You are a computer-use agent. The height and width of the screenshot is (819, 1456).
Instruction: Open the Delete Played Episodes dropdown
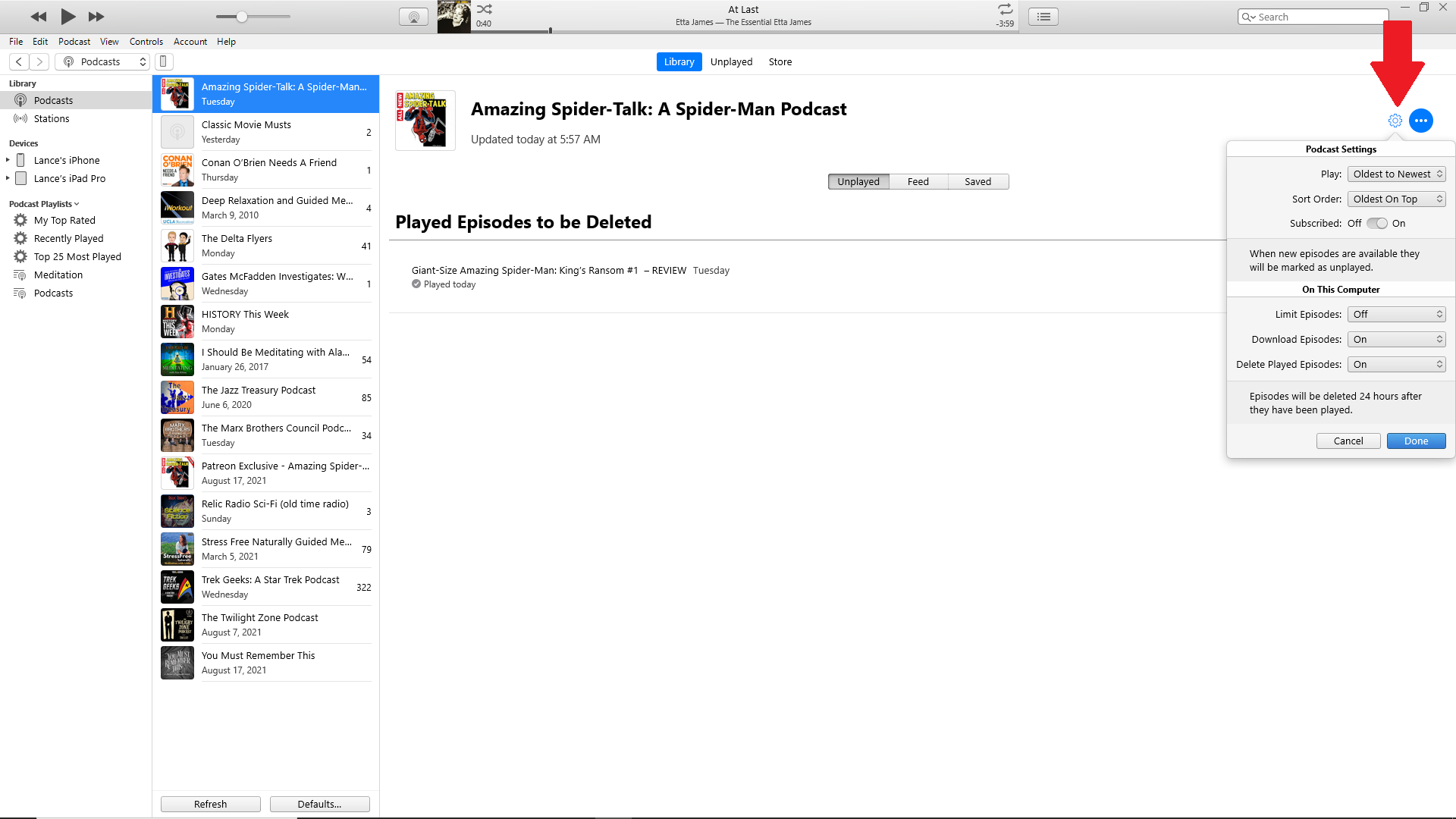point(1397,364)
